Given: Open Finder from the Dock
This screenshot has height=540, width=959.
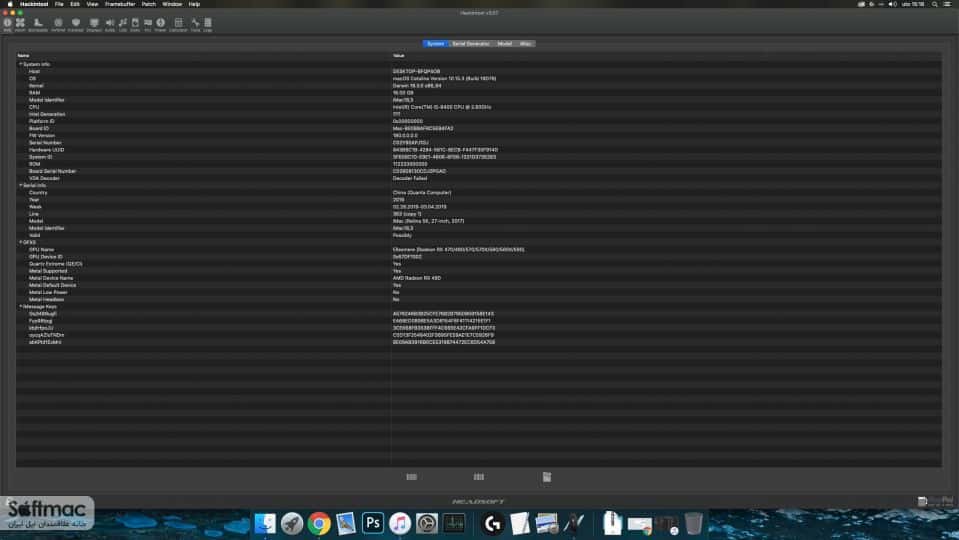Looking at the screenshot, I should pos(265,523).
